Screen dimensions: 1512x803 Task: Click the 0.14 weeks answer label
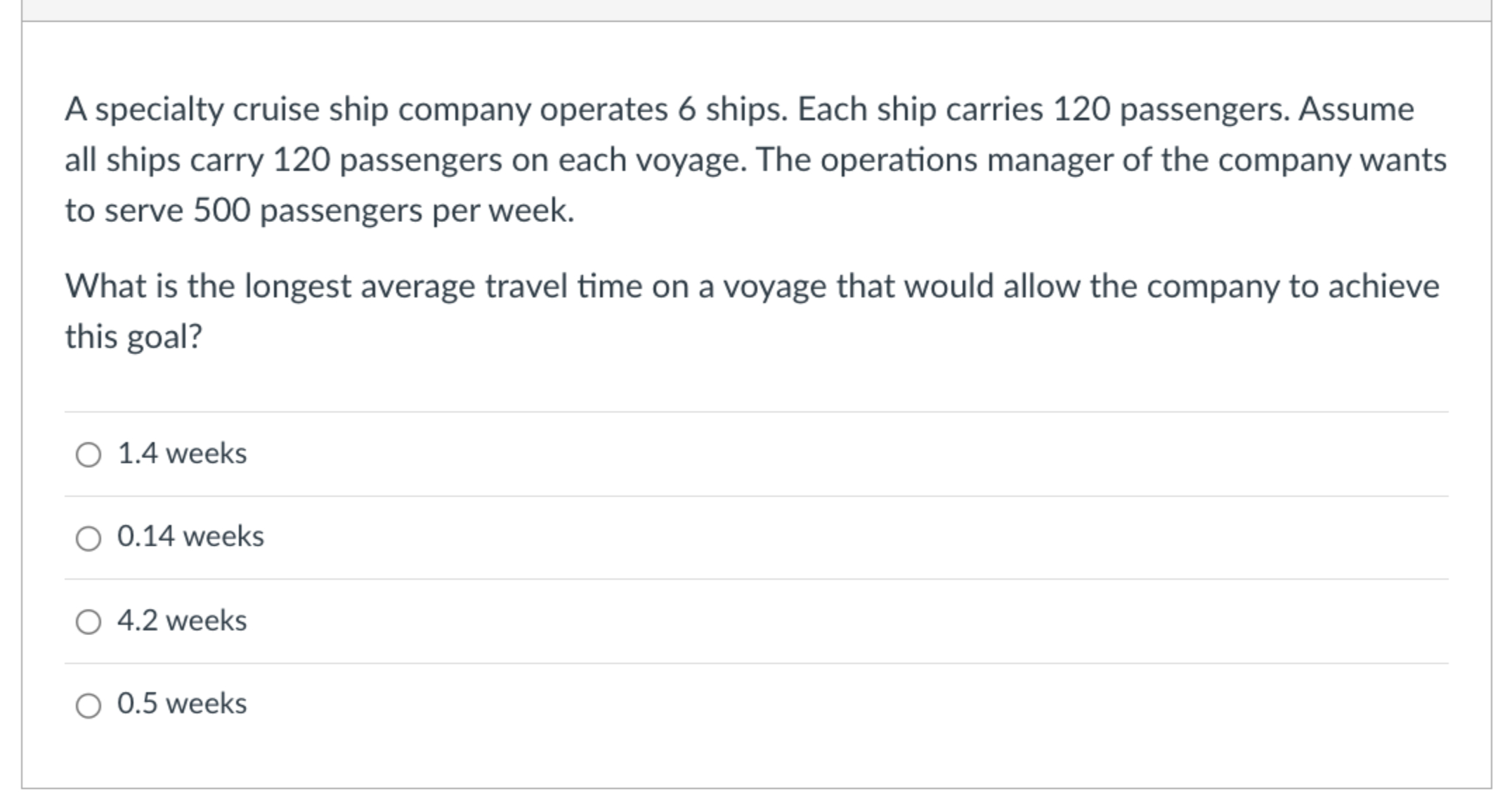(x=190, y=537)
